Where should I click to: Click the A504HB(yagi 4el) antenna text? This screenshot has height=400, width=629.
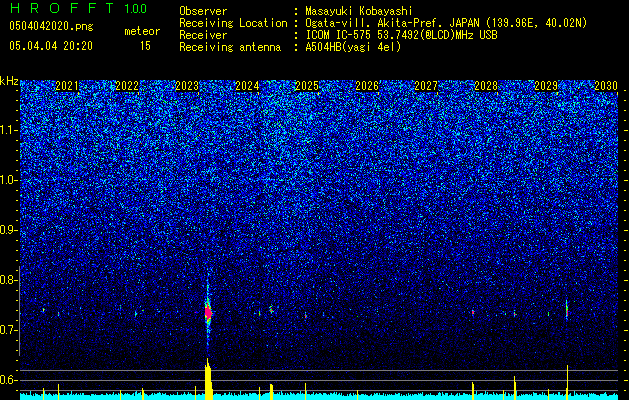pyautogui.click(x=353, y=47)
